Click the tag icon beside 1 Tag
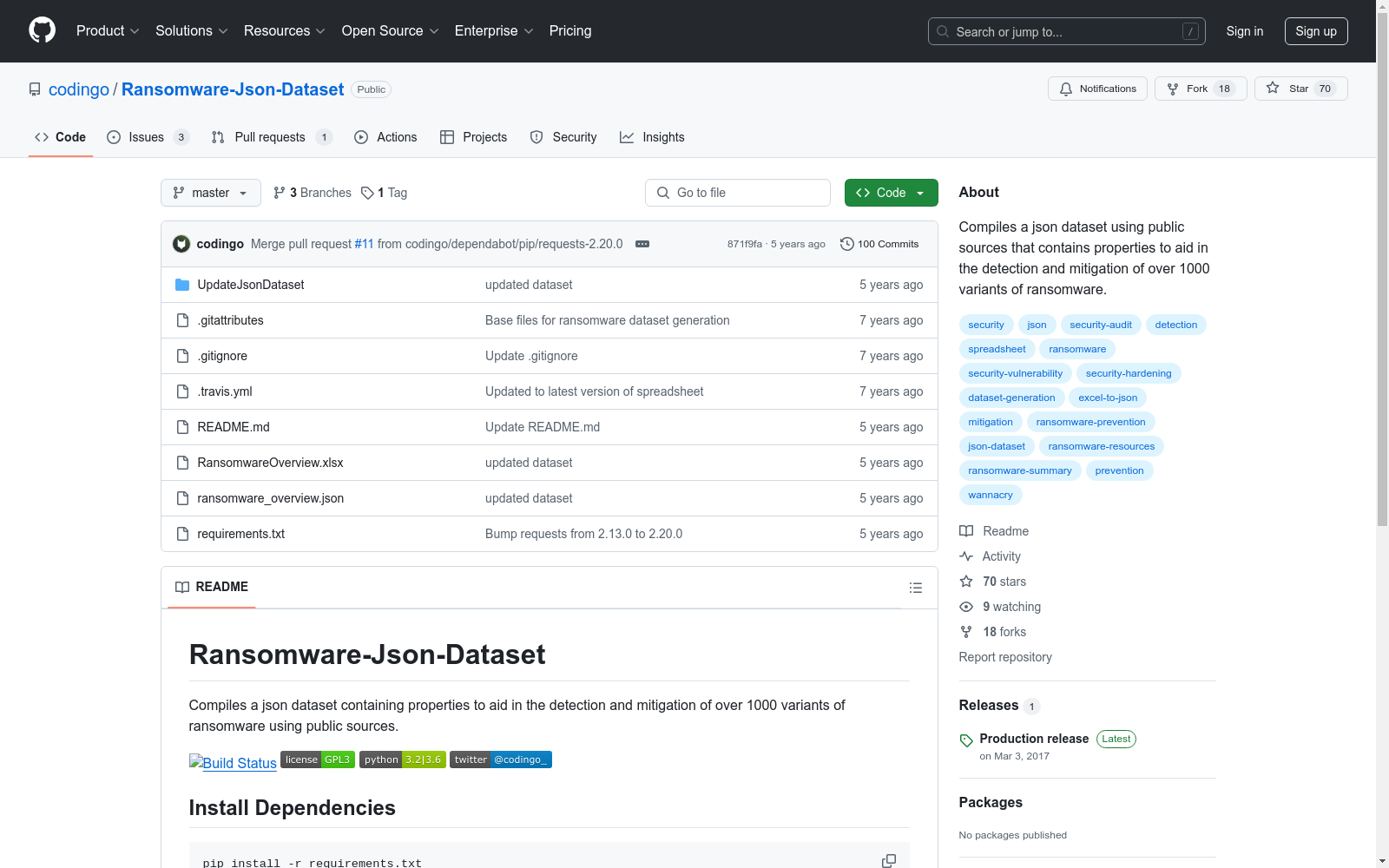The image size is (1389, 868). pos(366,192)
